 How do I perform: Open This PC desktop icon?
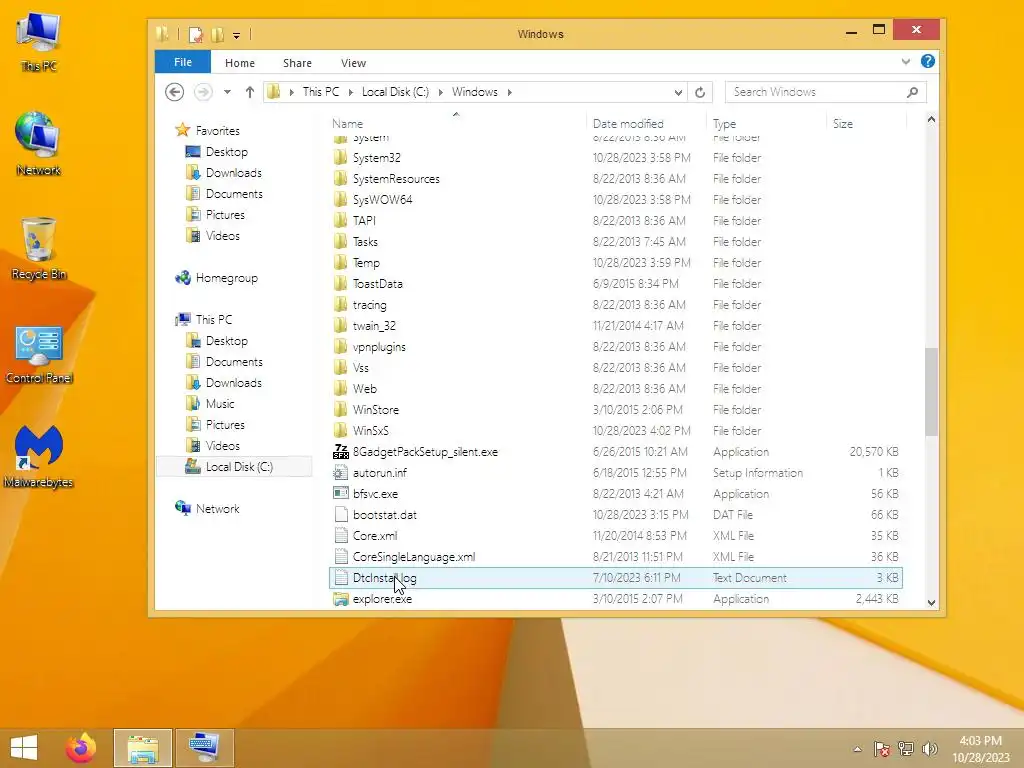pos(39,41)
